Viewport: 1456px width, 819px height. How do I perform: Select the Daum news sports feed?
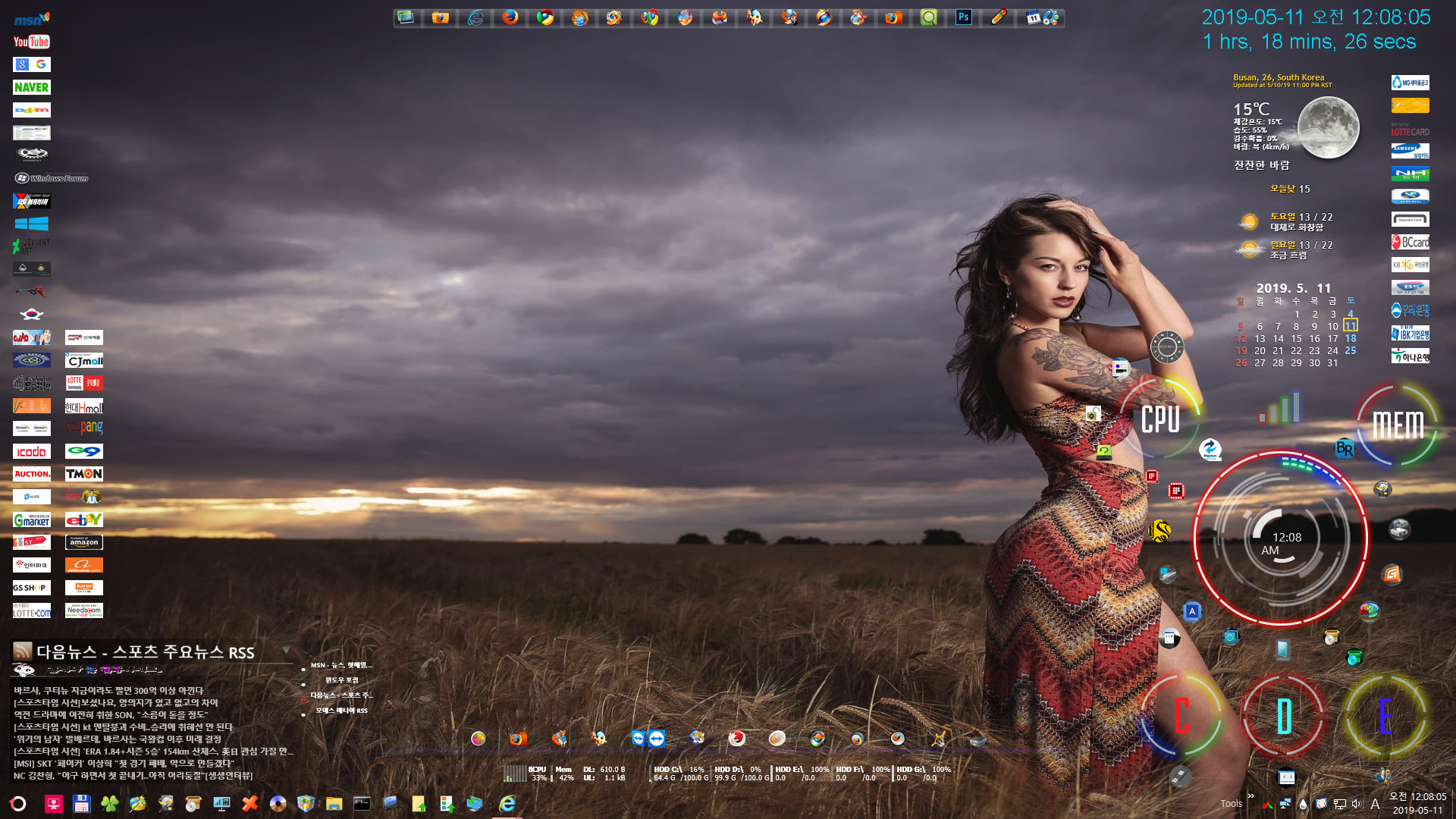coord(341,695)
